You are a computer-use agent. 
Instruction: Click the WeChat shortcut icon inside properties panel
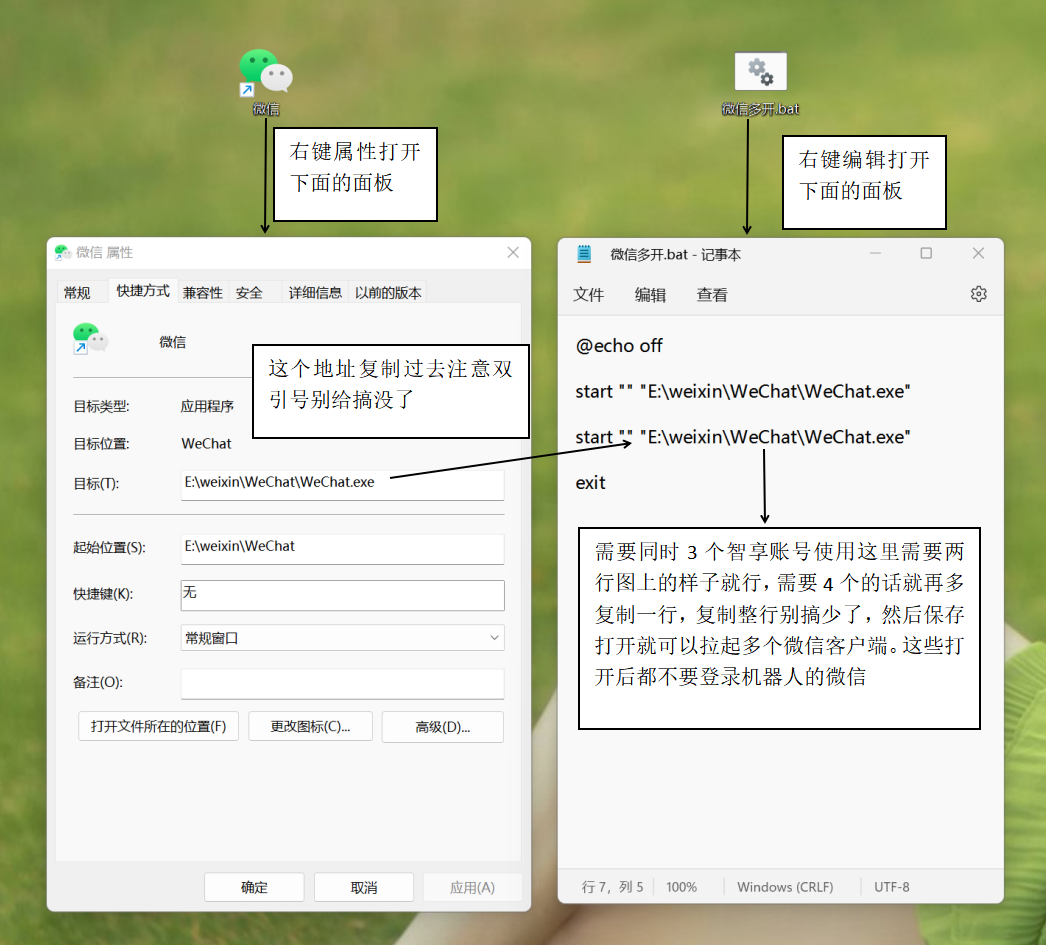pyautogui.click(x=90, y=339)
